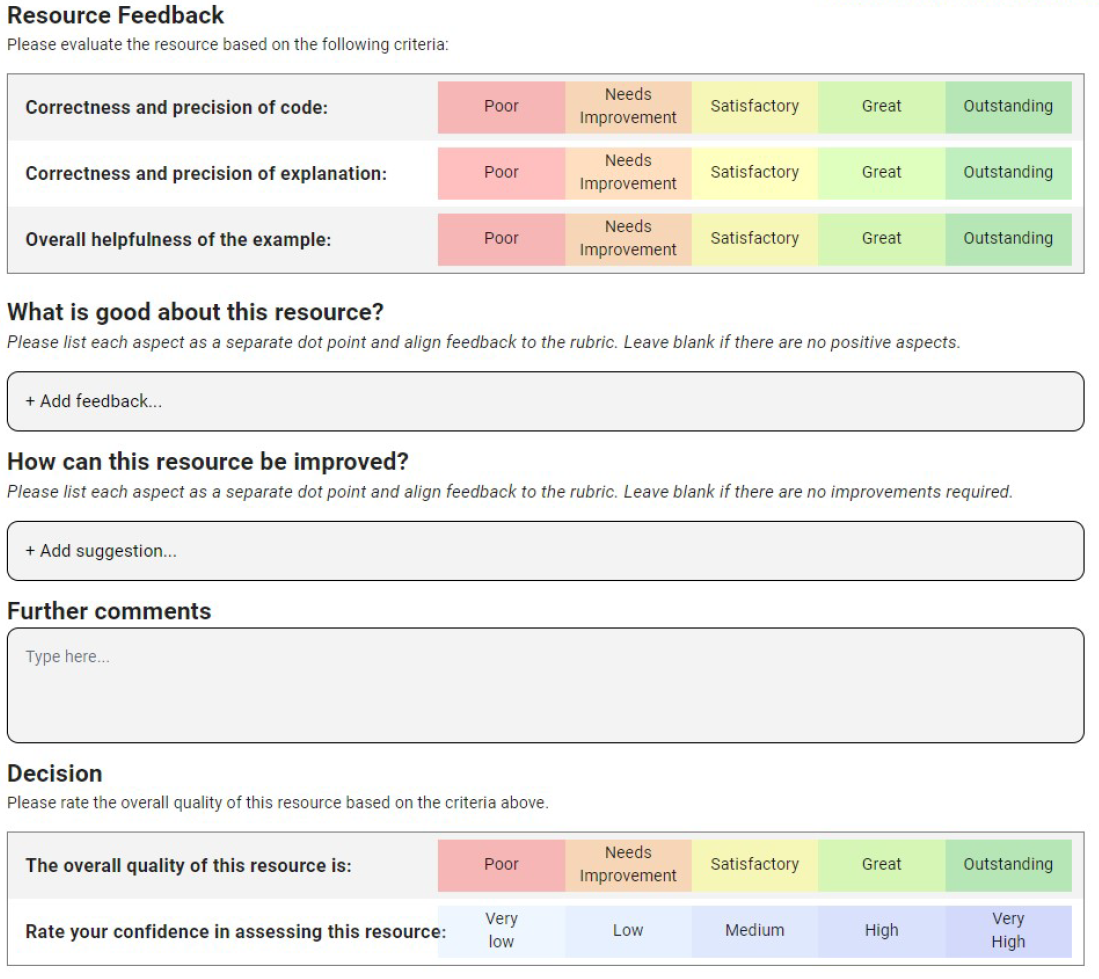Viewport: 1099px width, 979px height.
Task: Select Satisfactory for overall helpfulness
Action: (x=754, y=239)
